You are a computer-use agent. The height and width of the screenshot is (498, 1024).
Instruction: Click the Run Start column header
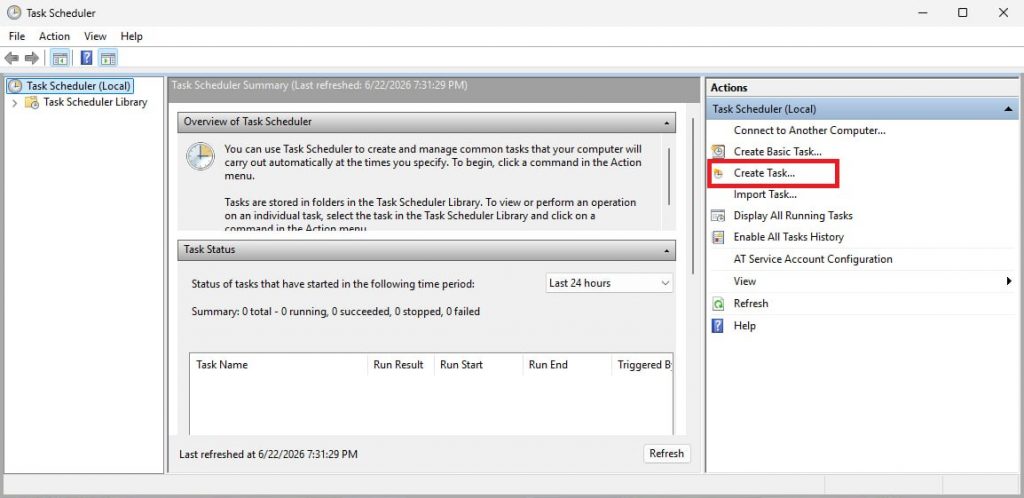tap(478, 365)
